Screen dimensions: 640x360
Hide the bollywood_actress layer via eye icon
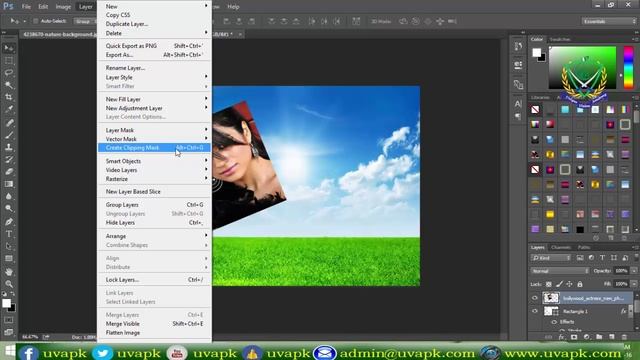coord(535,298)
